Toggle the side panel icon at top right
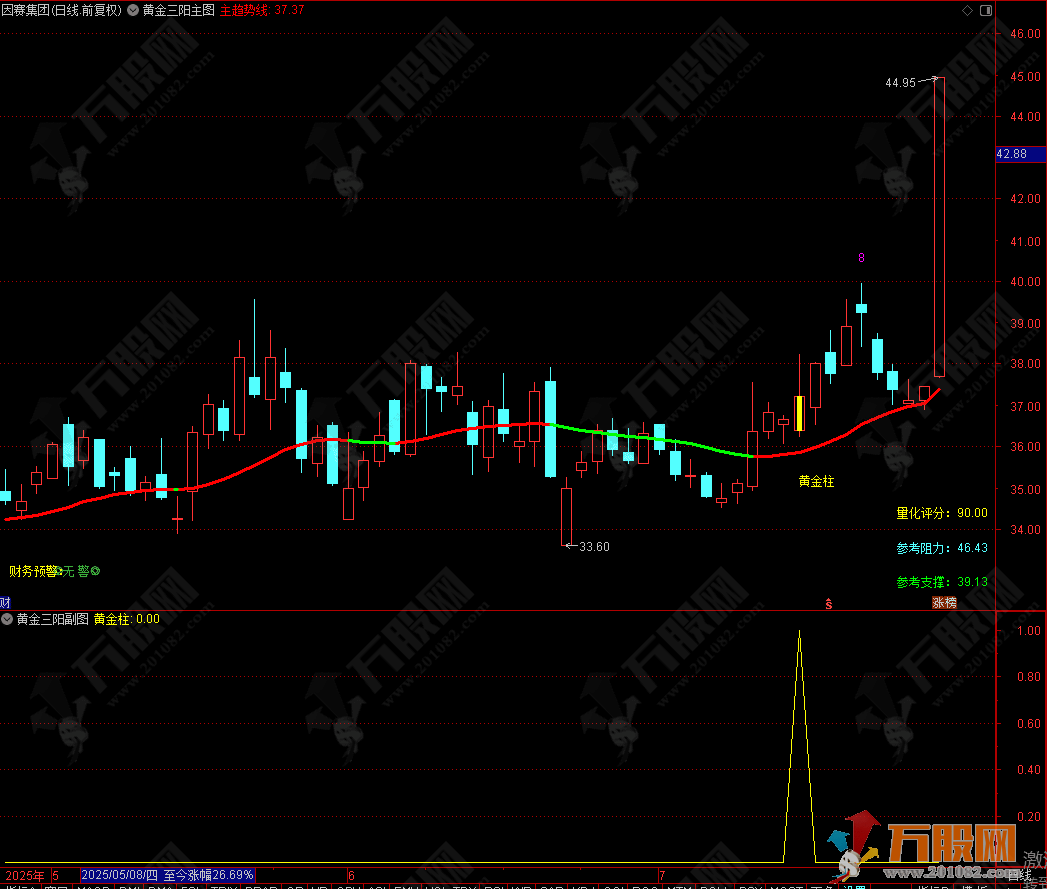Image resolution: width=1047 pixels, height=889 pixels. pyautogui.click(x=986, y=11)
